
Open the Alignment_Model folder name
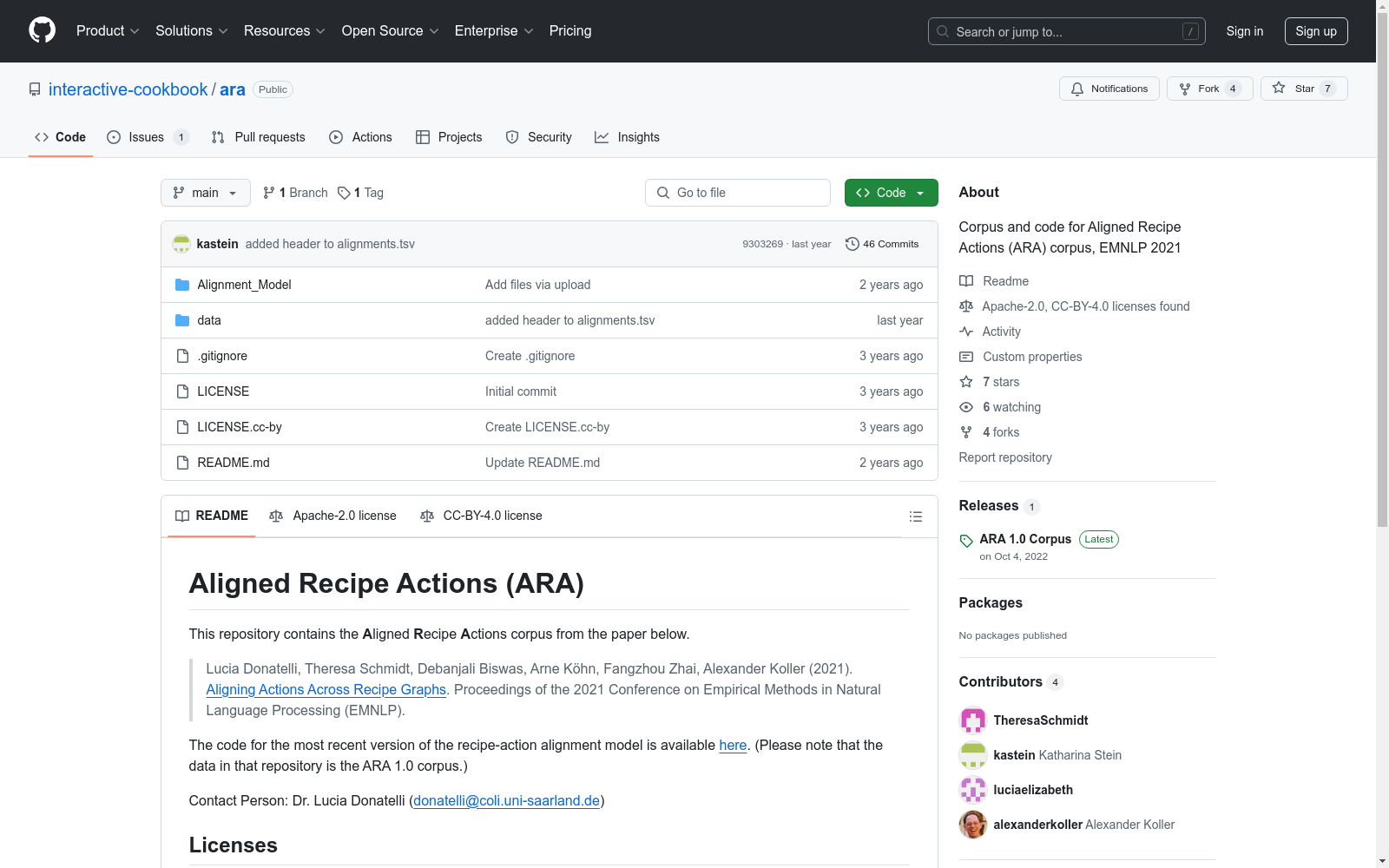coord(244,285)
